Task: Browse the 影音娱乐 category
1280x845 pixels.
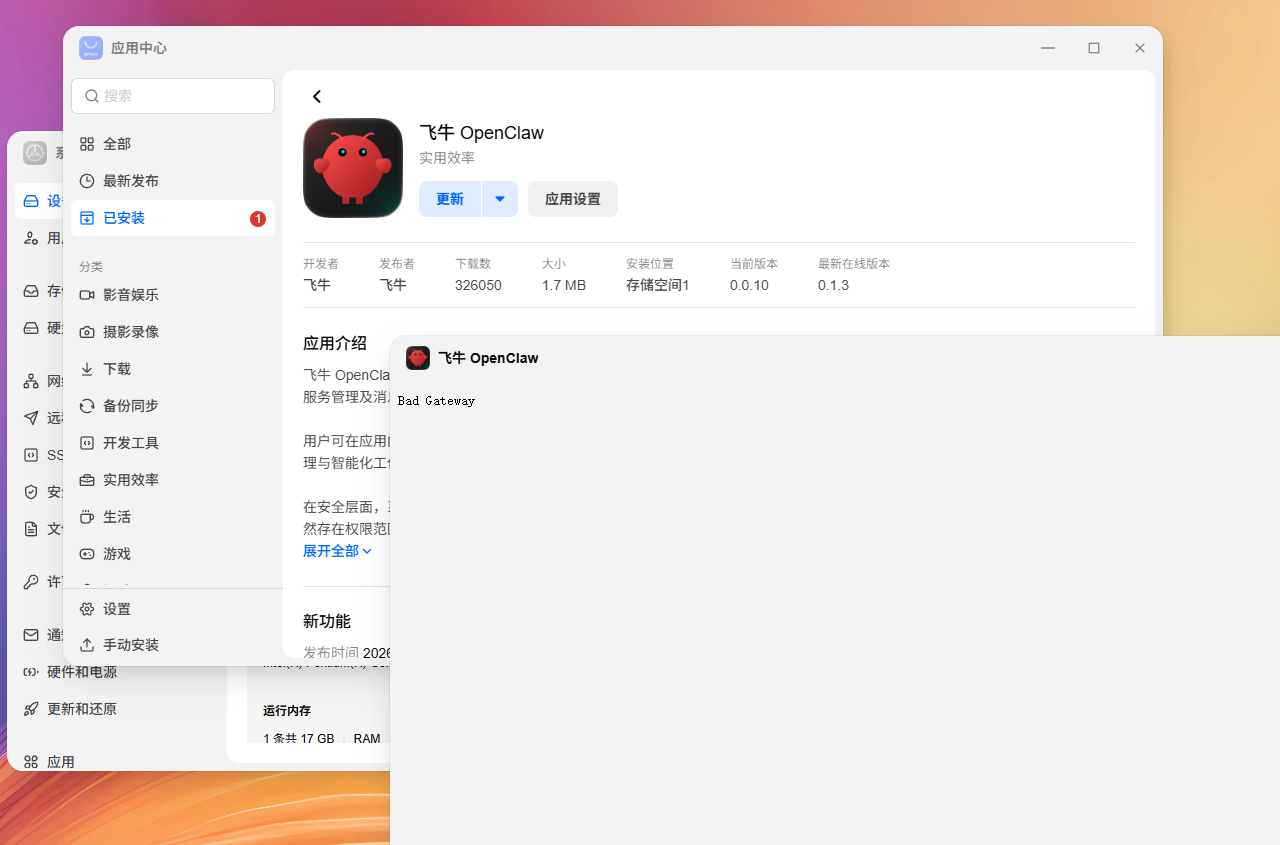Action: tap(173, 295)
